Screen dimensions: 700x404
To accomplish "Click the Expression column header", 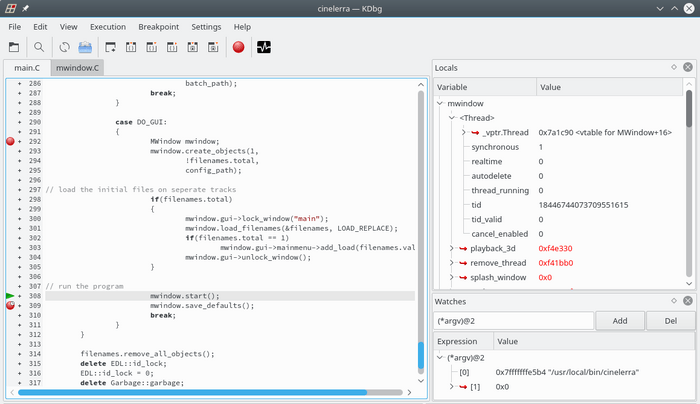I will pos(463,341).
